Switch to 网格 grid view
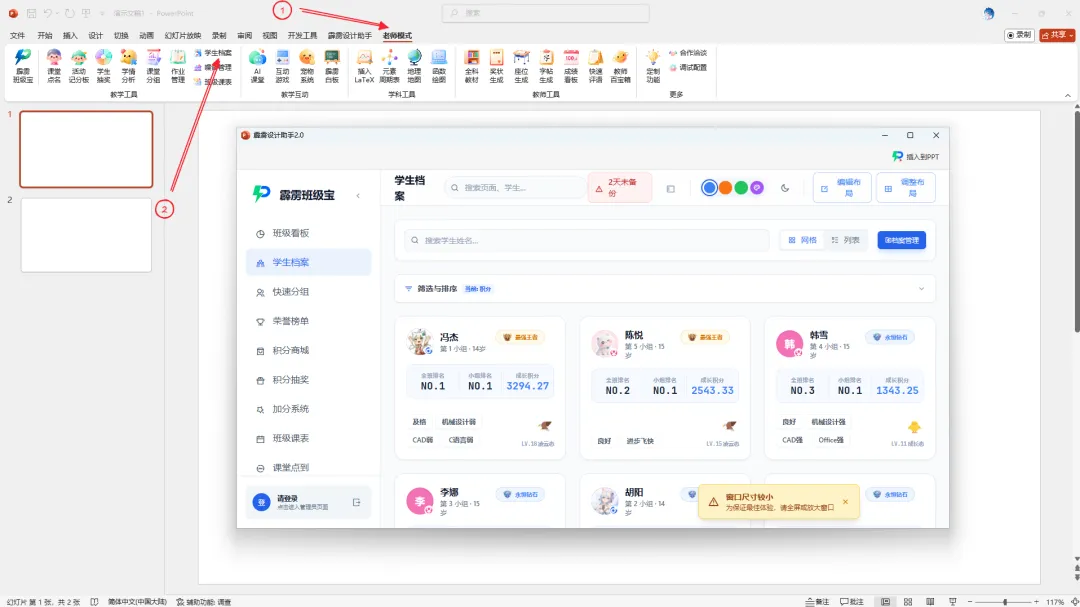This screenshot has width=1080, height=607. (802, 240)
